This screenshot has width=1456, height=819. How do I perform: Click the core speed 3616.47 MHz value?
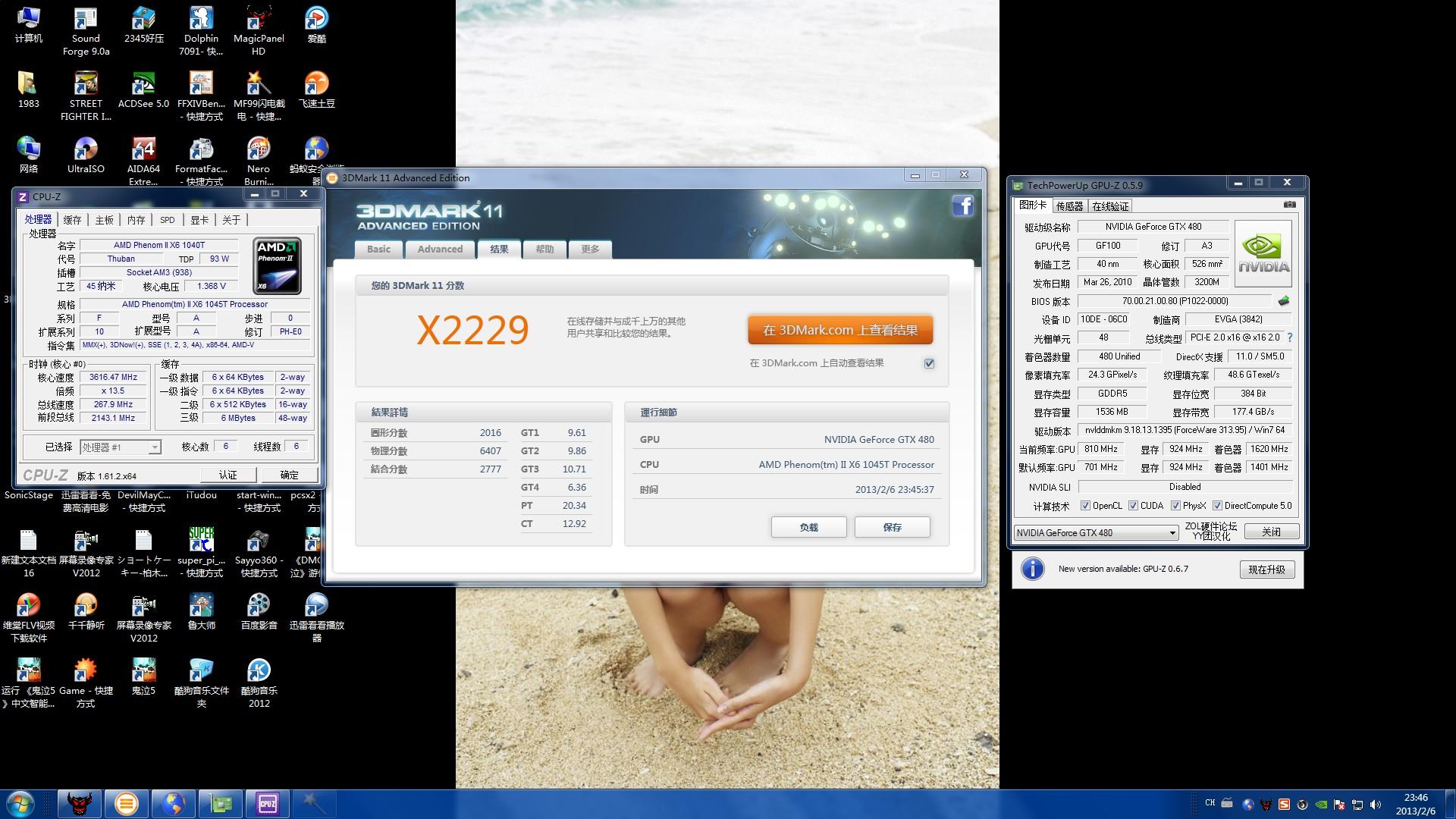113,377
